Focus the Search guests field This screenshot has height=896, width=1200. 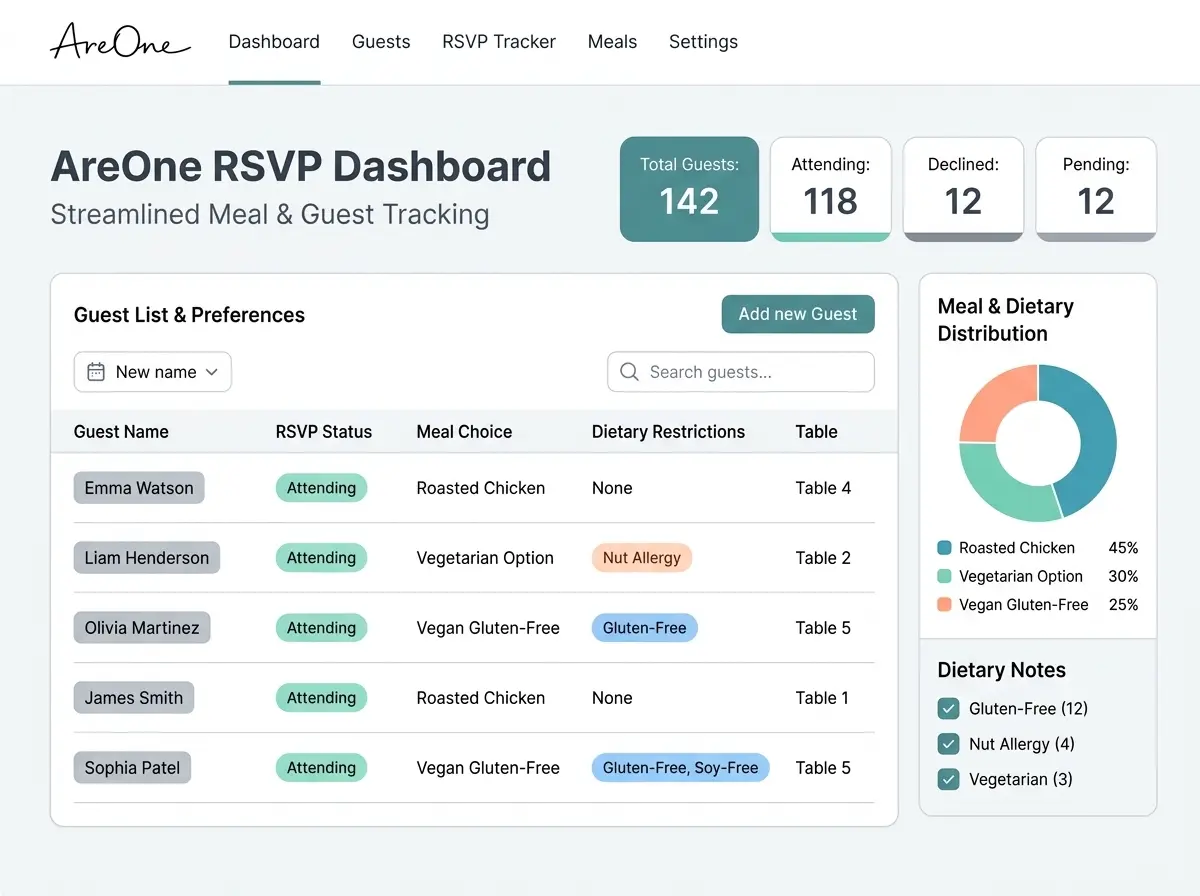(741, 372)
